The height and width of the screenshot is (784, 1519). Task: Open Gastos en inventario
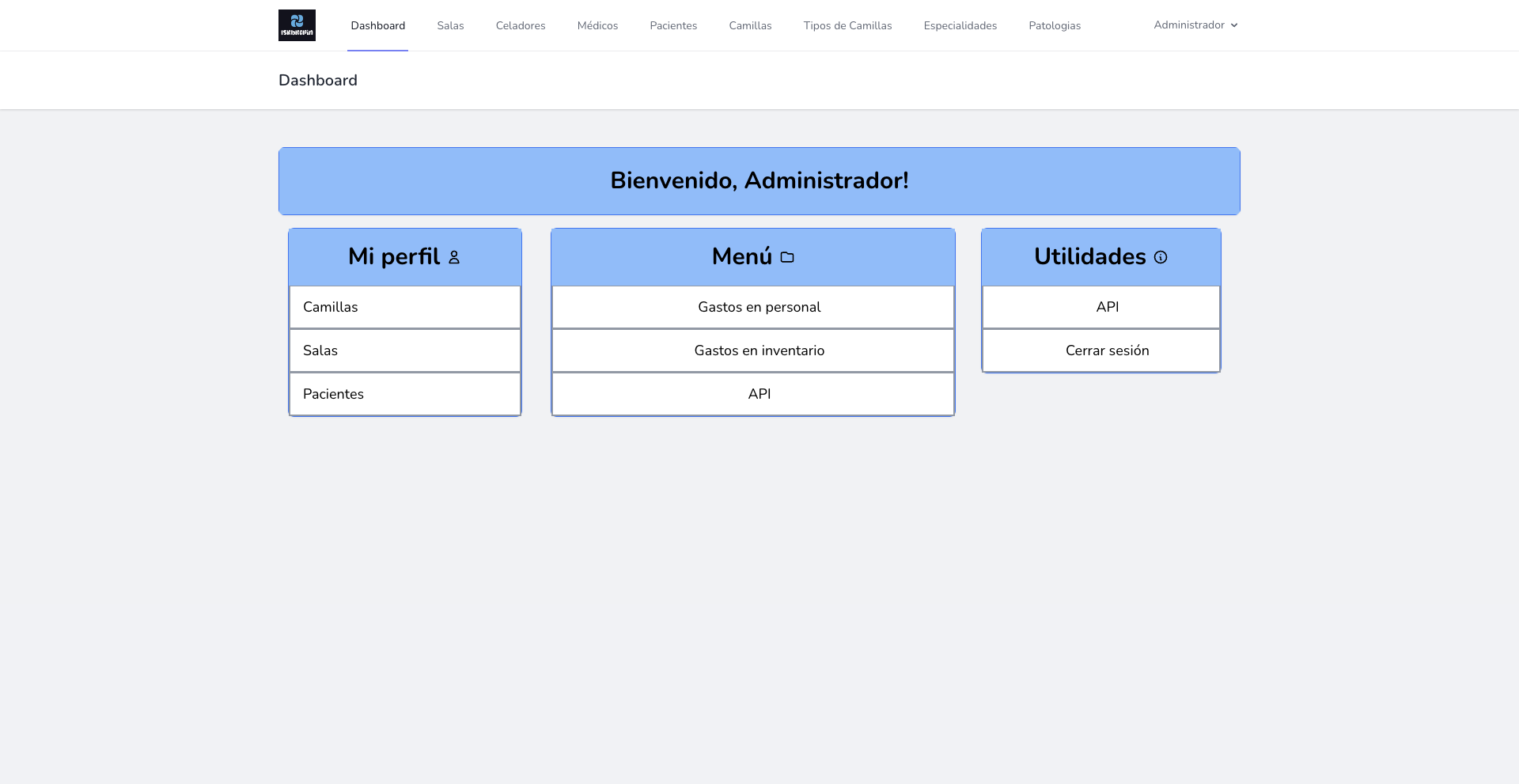tap(759, 350)
